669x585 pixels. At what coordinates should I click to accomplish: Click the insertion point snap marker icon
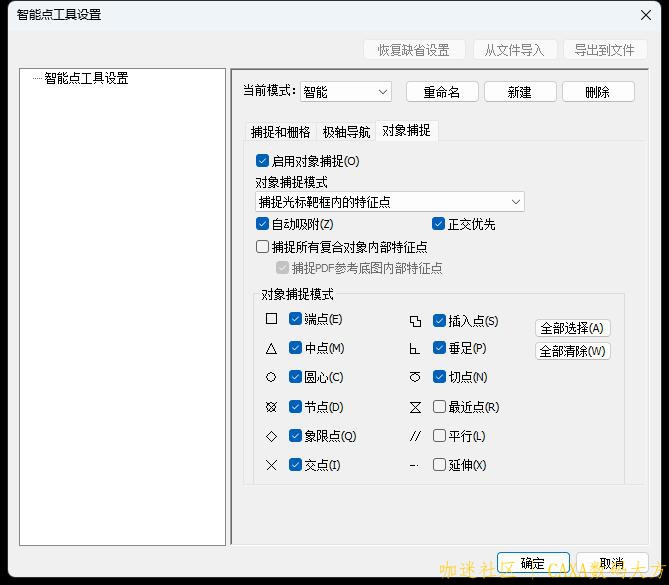point(415,321)
